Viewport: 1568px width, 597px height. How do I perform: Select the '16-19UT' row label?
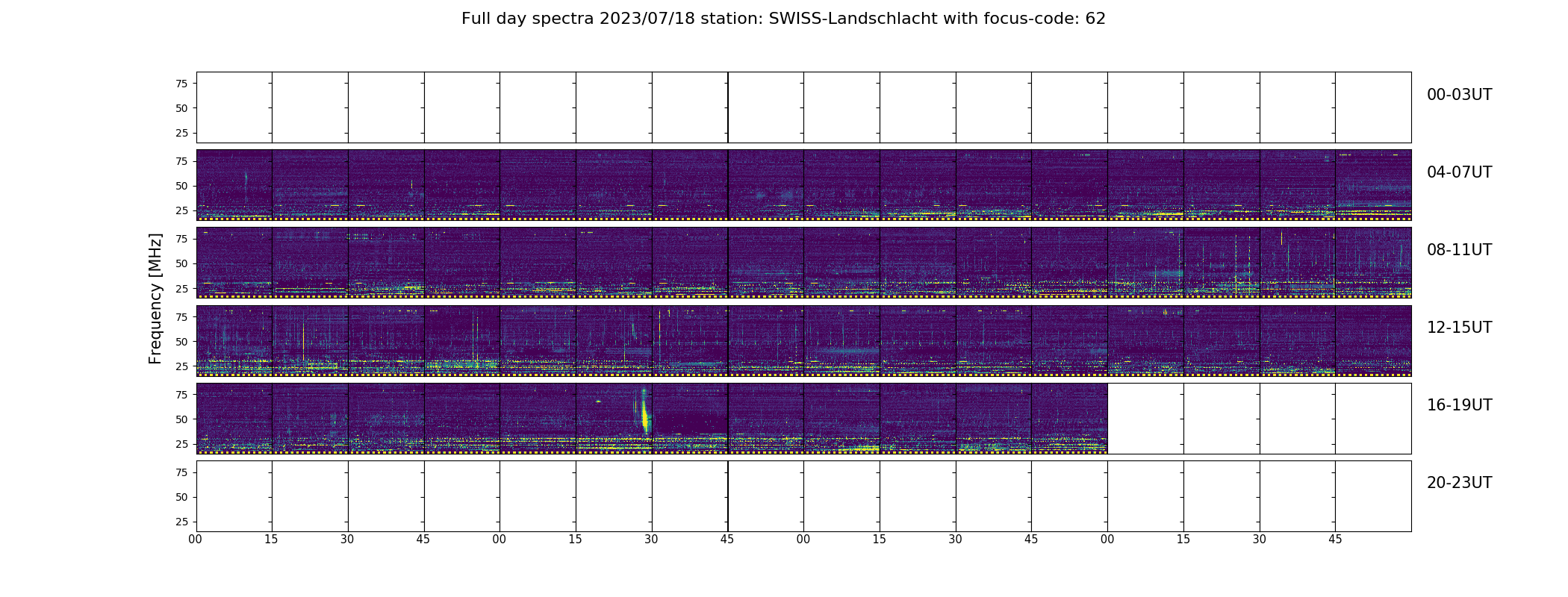(x=1459, y=405)
